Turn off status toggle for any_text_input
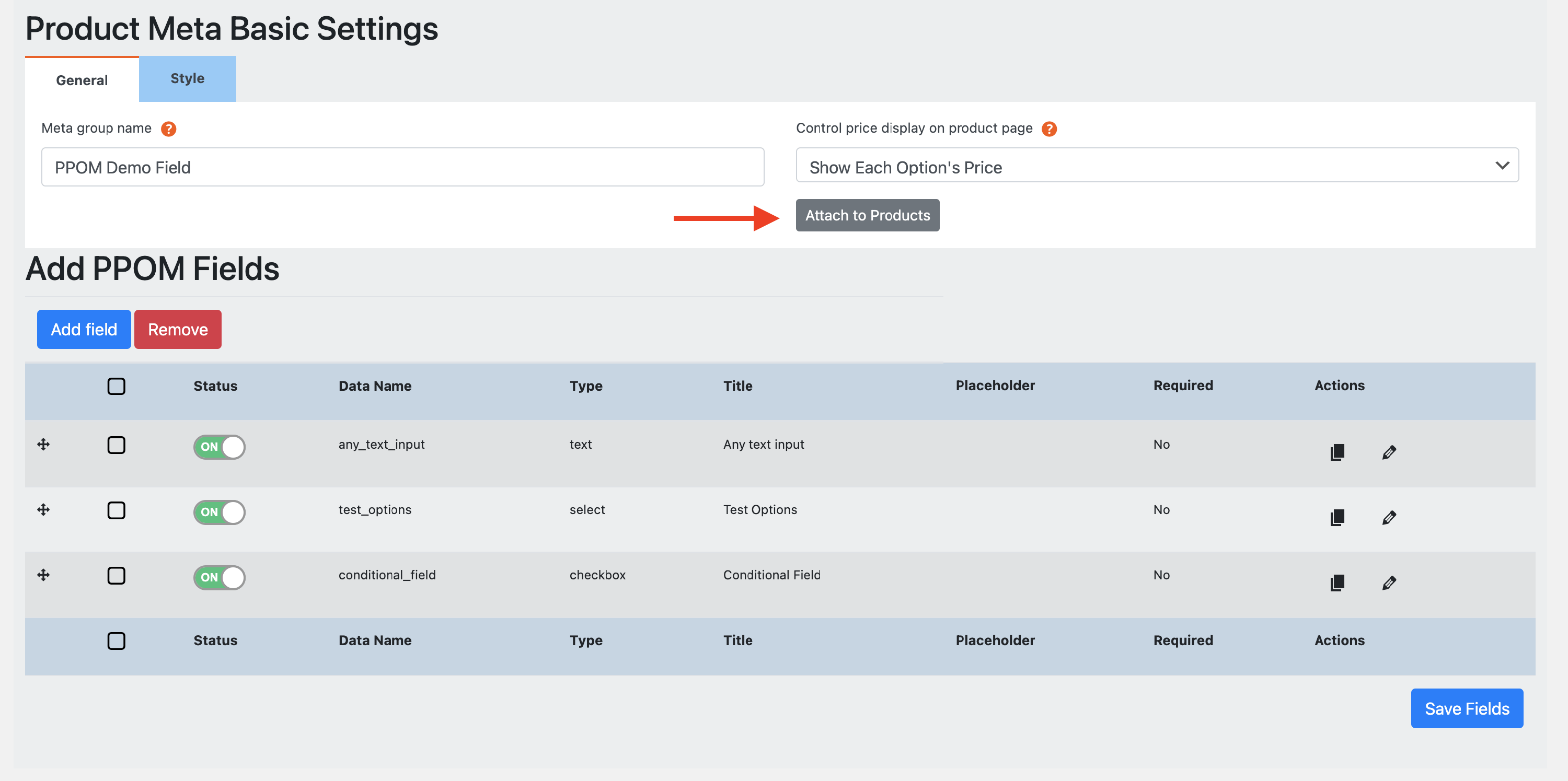Image resolution: width=1568 pixels, height=781 pixels. pyautogui.click(x=219, y=447)
